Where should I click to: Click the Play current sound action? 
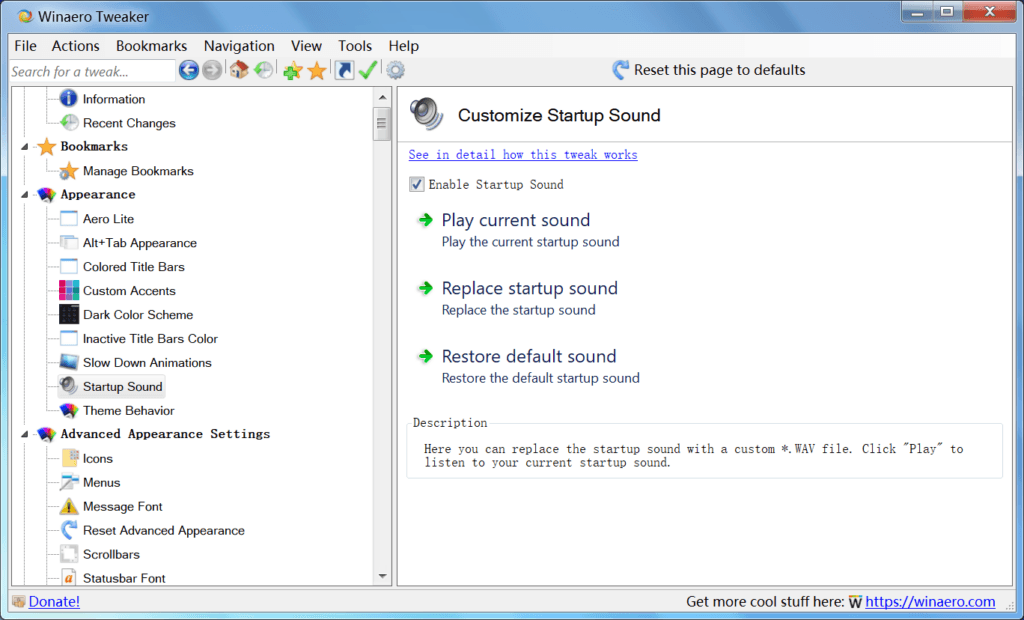click(x=515, y=220)
